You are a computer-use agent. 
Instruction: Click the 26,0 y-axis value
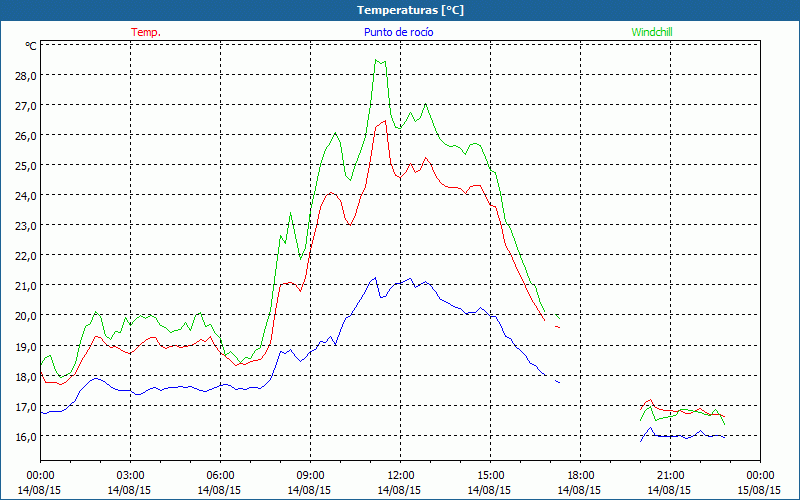pyautogui.click(x=27, y=136)
